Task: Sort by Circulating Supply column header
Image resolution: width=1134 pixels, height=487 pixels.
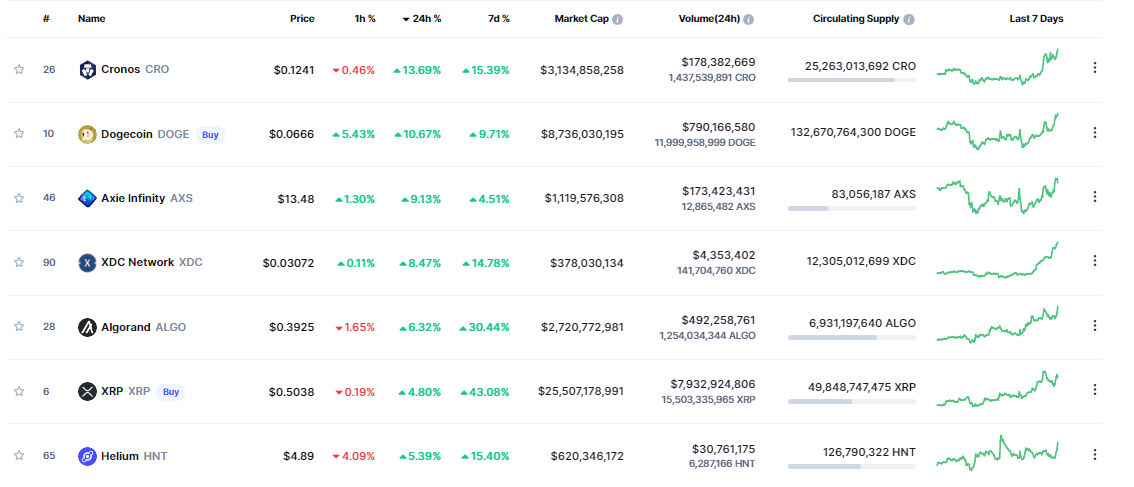Action: click(x=856, y=19)
